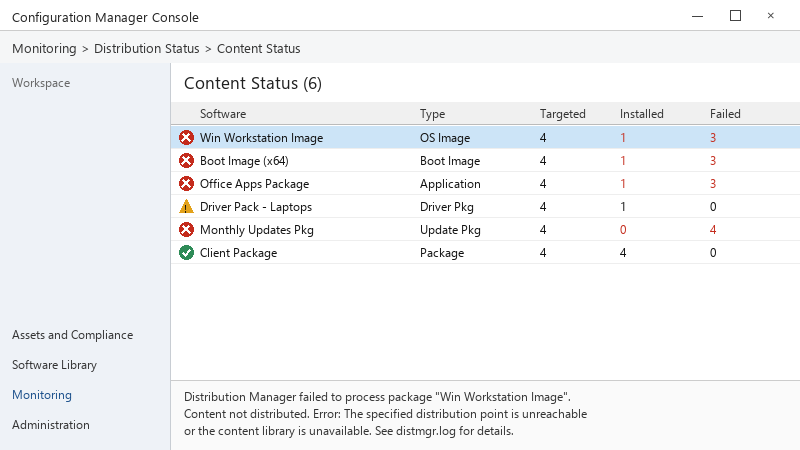
Task: Select the Client Package row
Action: 485,253
